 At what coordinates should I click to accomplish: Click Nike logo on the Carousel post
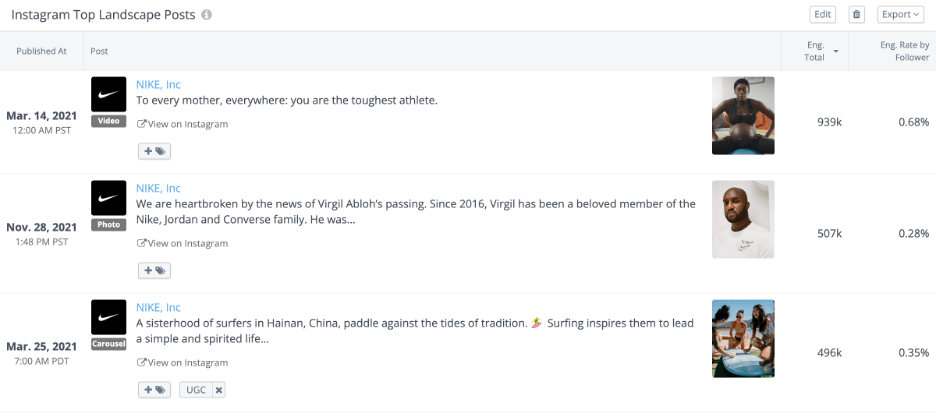pos(109,317)
